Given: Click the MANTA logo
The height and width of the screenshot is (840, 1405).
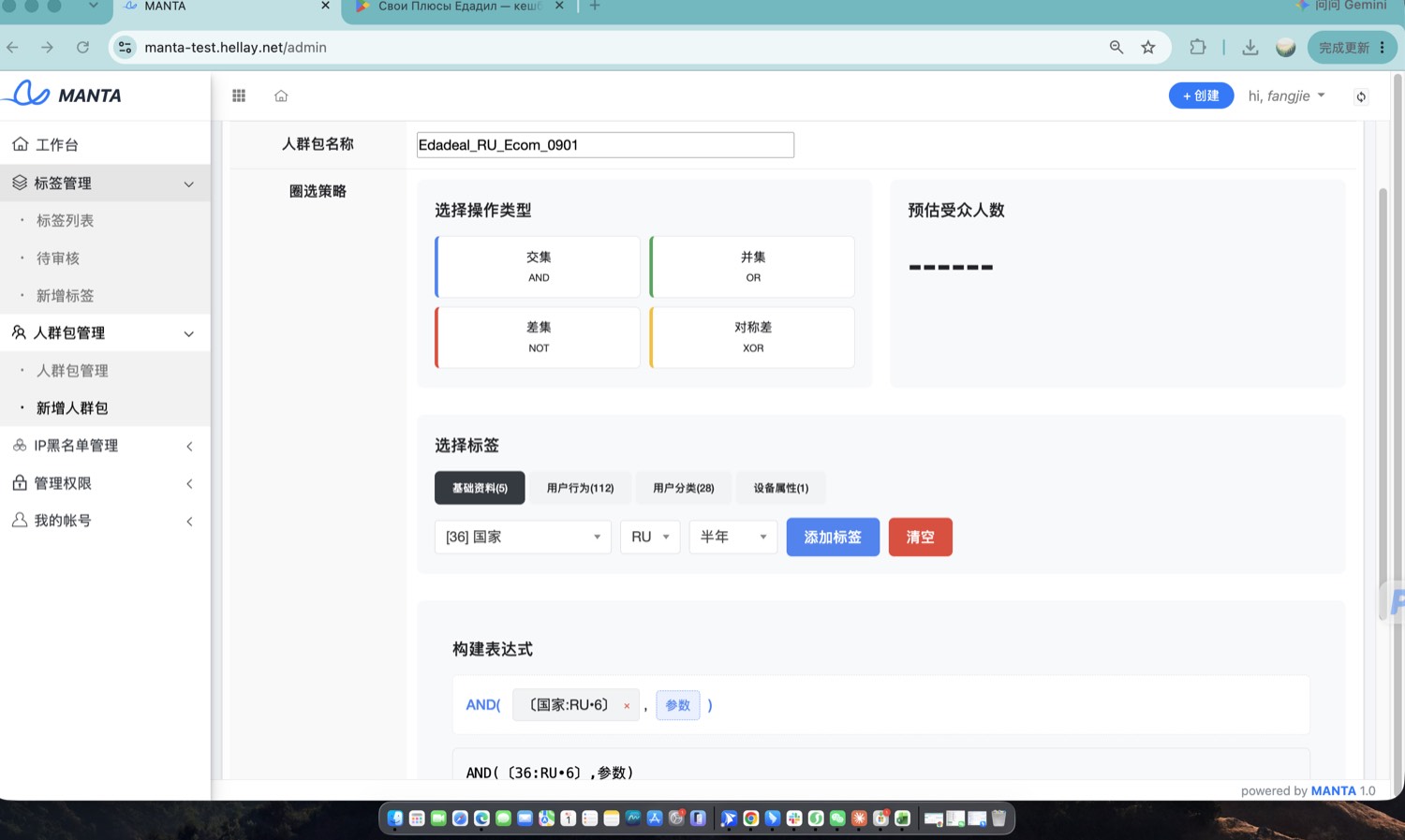Looking at the screenshot, I should click(x=64, y=94).
